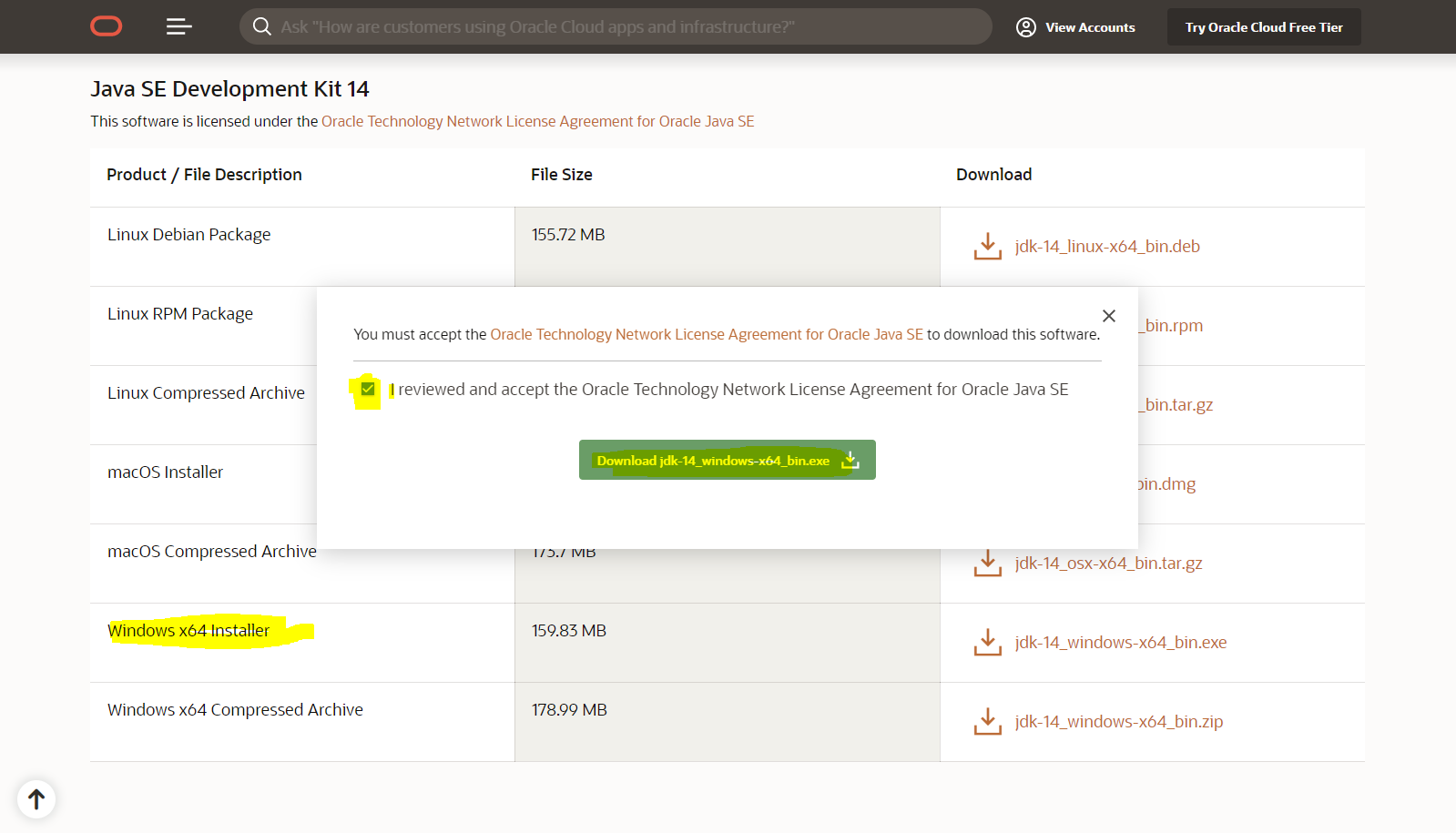1456x833 pixels.
Task: Click jdk-14_osx-x64_bin.tar.gz download link
Action: pyautogui.click(x=1108, y=563)
